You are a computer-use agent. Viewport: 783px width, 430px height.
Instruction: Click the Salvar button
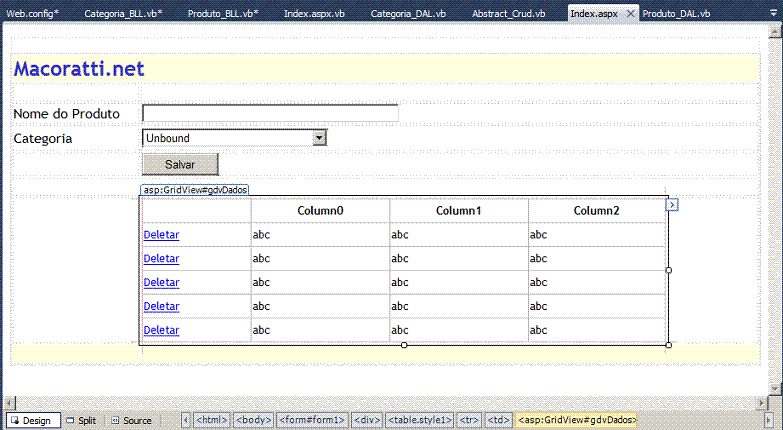[180, 164]
